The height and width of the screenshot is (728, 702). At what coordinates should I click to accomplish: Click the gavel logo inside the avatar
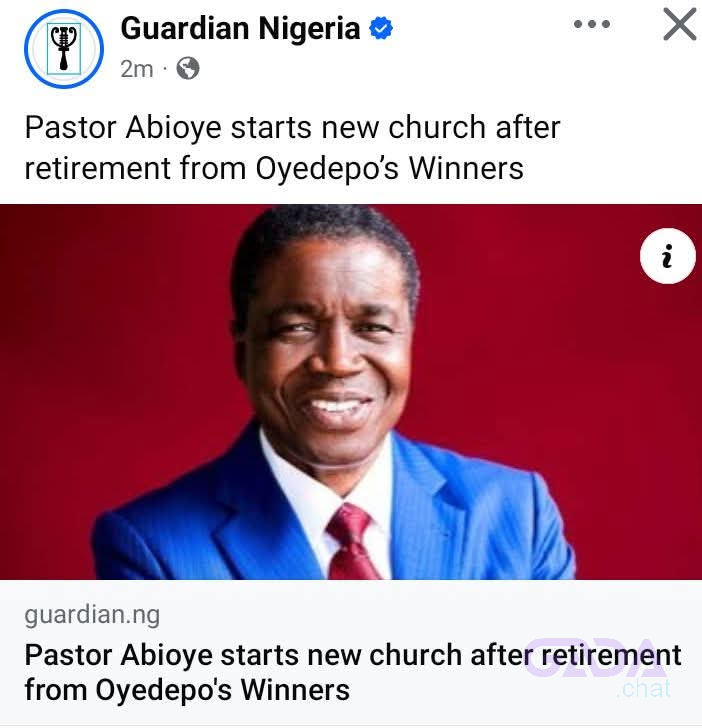point(64,49)
